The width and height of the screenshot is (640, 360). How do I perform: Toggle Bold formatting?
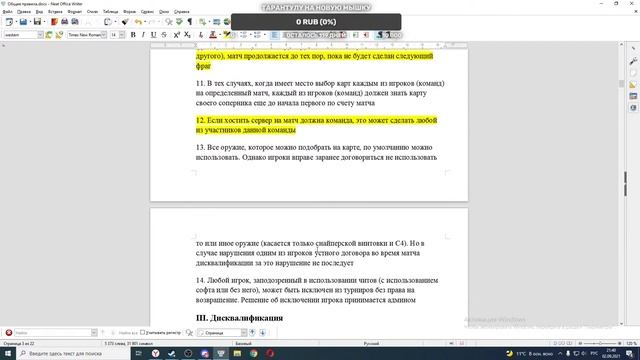pos(133,35)
